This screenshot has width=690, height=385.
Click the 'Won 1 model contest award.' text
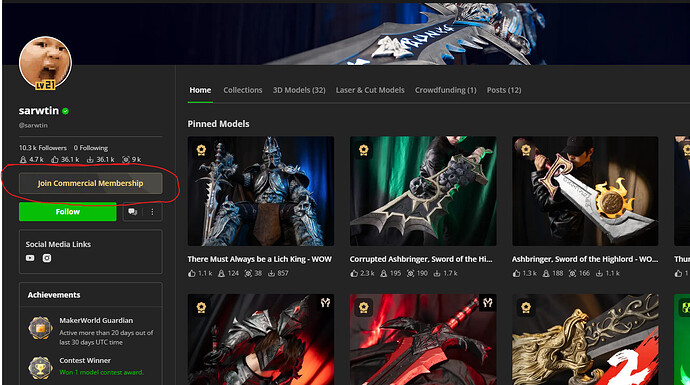[x=102, y=372]
